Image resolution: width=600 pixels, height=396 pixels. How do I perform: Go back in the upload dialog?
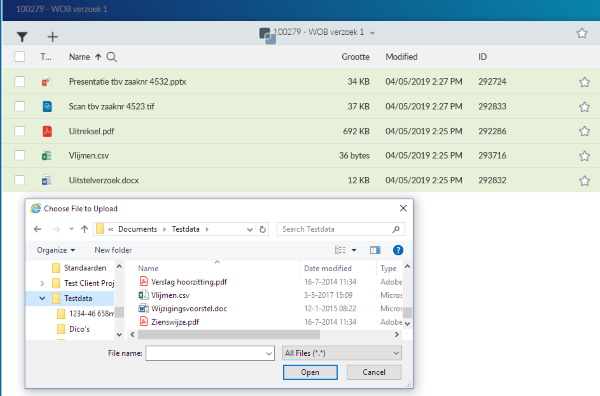click(38, 229)
